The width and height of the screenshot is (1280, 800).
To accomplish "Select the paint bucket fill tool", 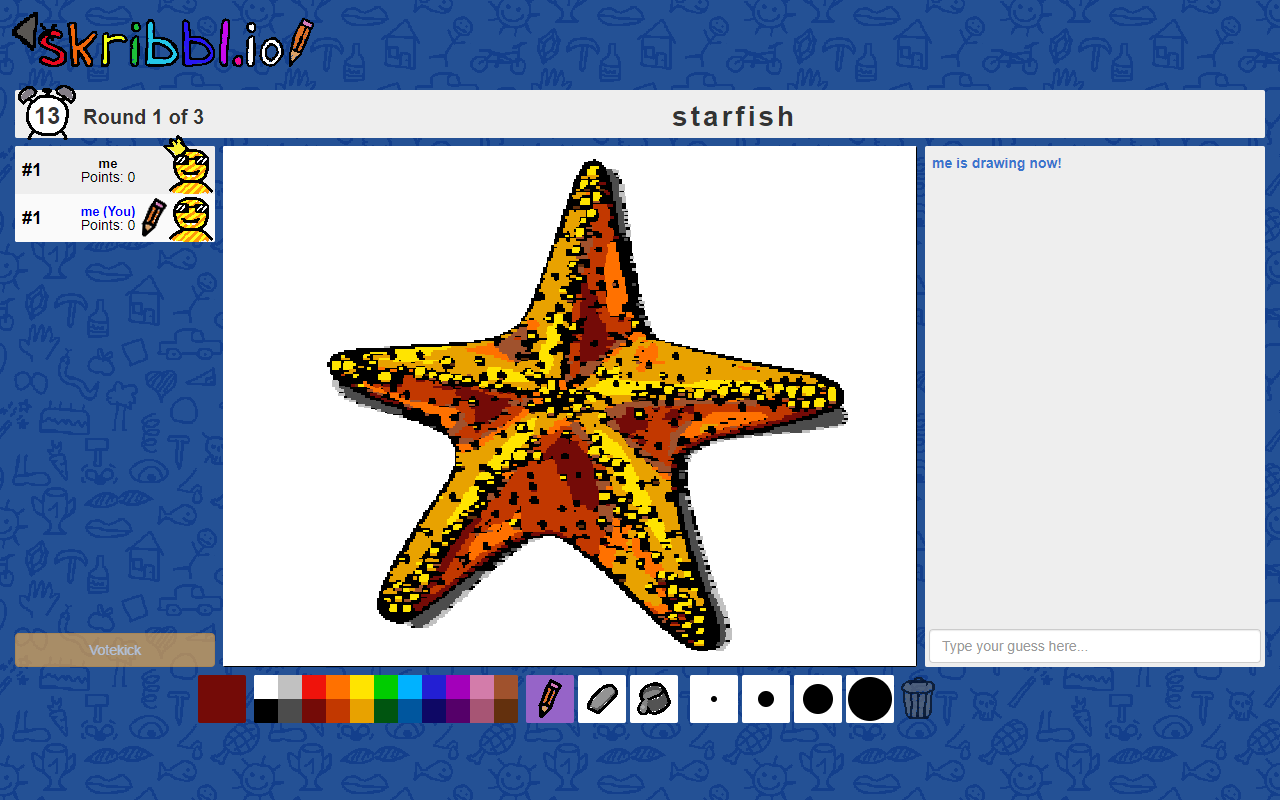I will (x=654, y=699).
